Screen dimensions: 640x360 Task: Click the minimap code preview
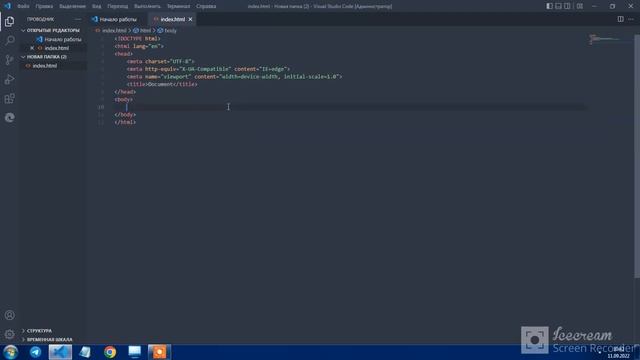(605, 39)
